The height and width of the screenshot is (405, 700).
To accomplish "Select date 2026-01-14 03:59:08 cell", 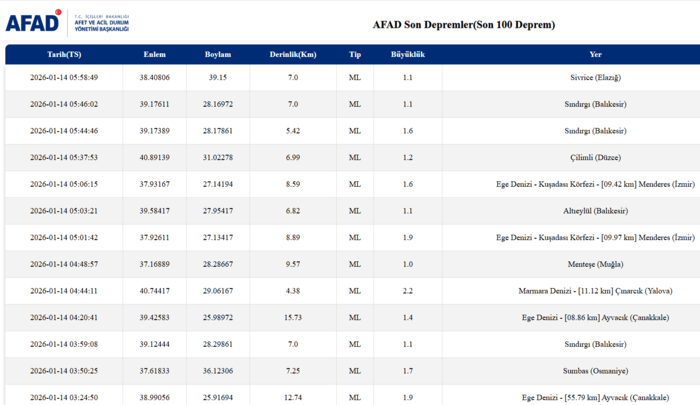I will [64, 344].
